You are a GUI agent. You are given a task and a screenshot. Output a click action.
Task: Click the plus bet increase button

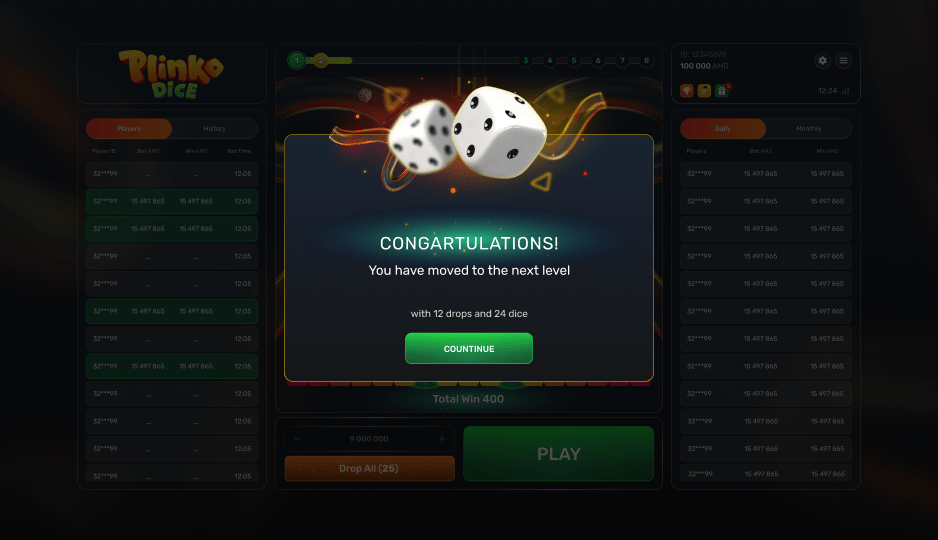[441, 439]
